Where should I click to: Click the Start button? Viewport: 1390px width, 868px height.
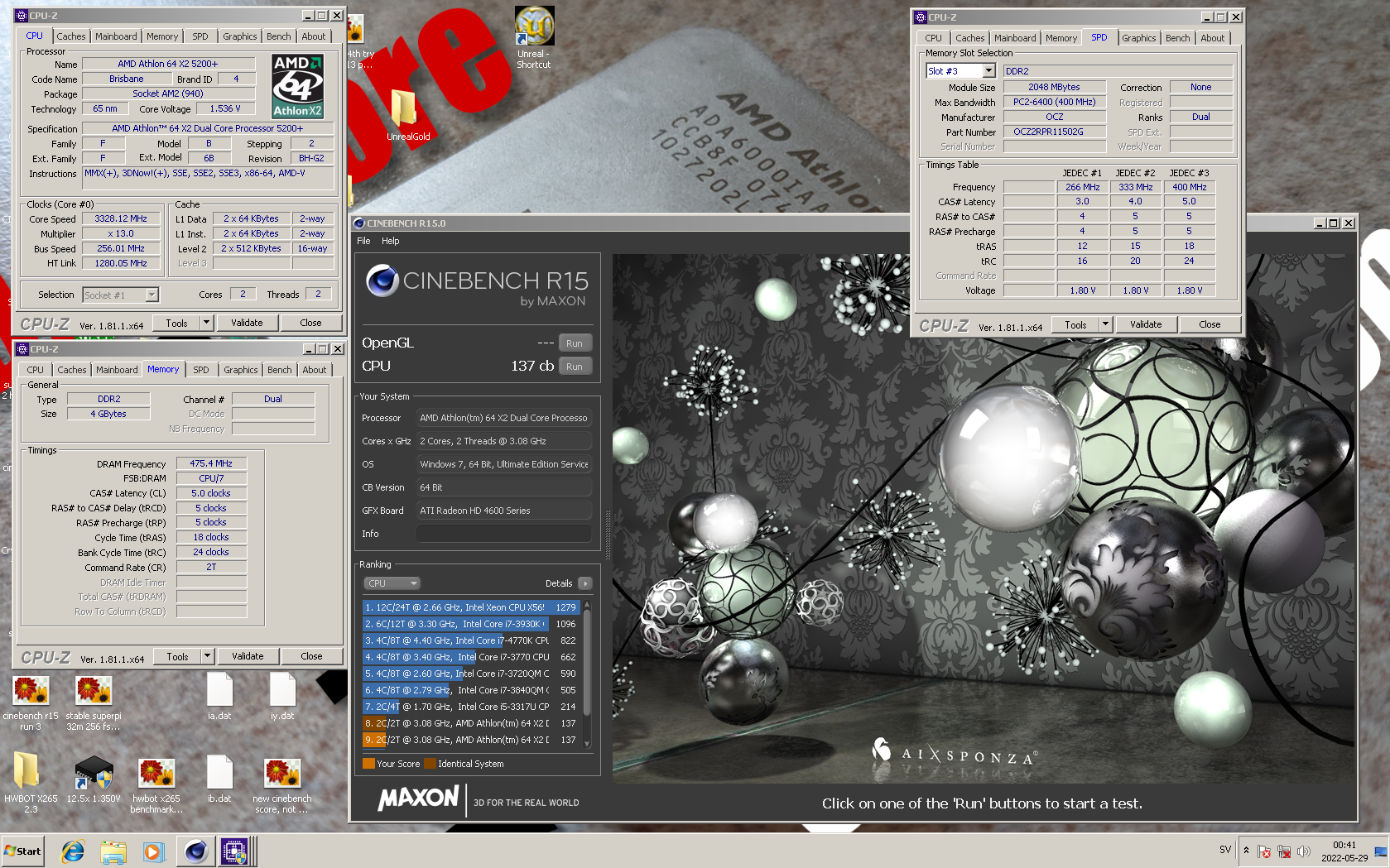point(23,851)
